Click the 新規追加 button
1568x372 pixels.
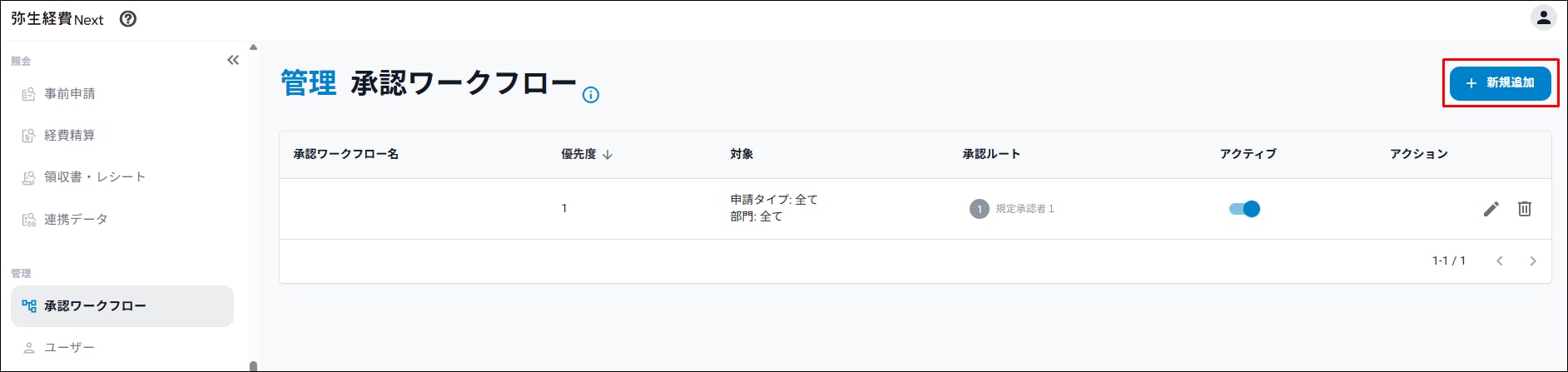tap(1500, 83)
